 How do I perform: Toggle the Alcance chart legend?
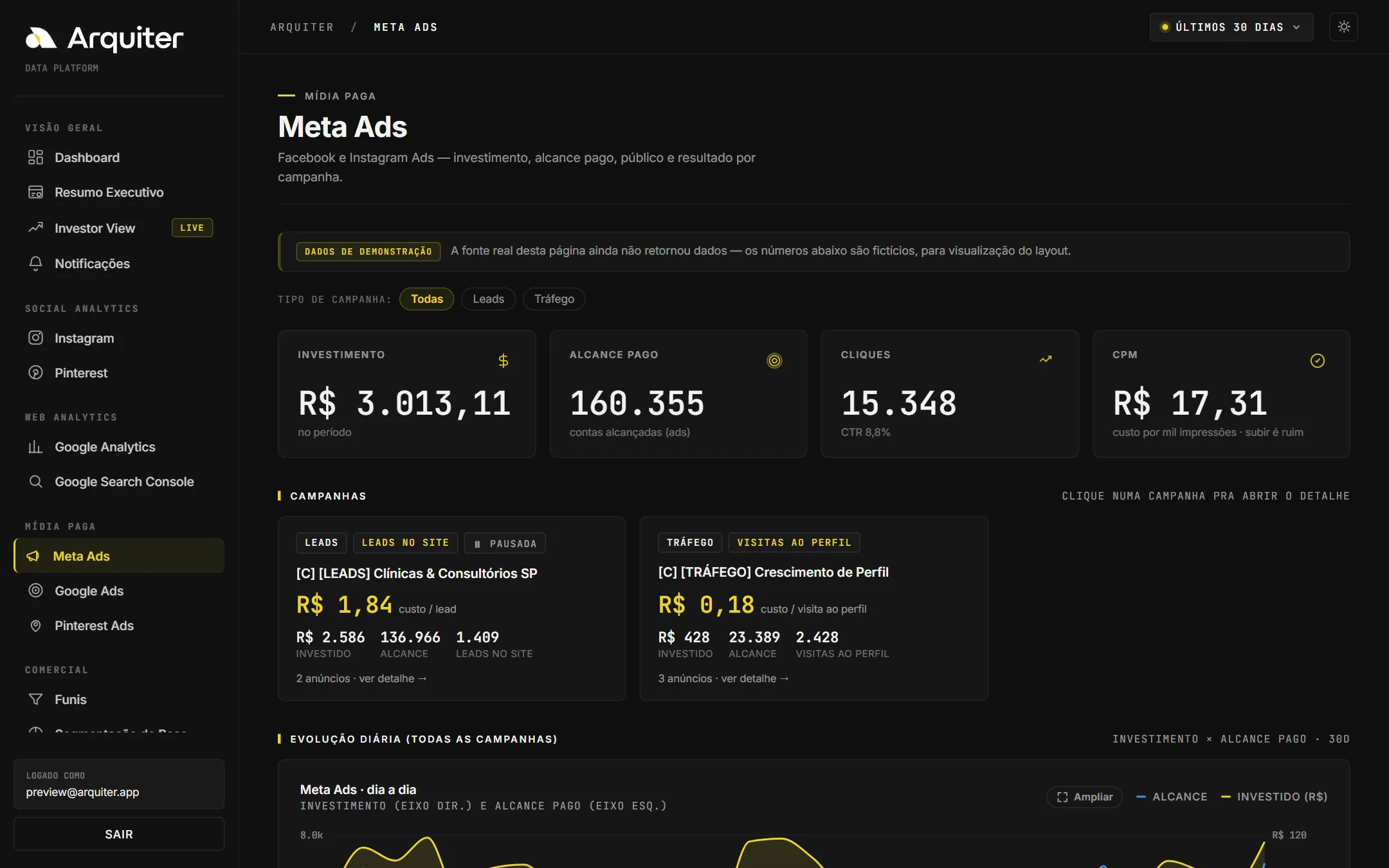pyautogui.click(x=1172, y=797)
